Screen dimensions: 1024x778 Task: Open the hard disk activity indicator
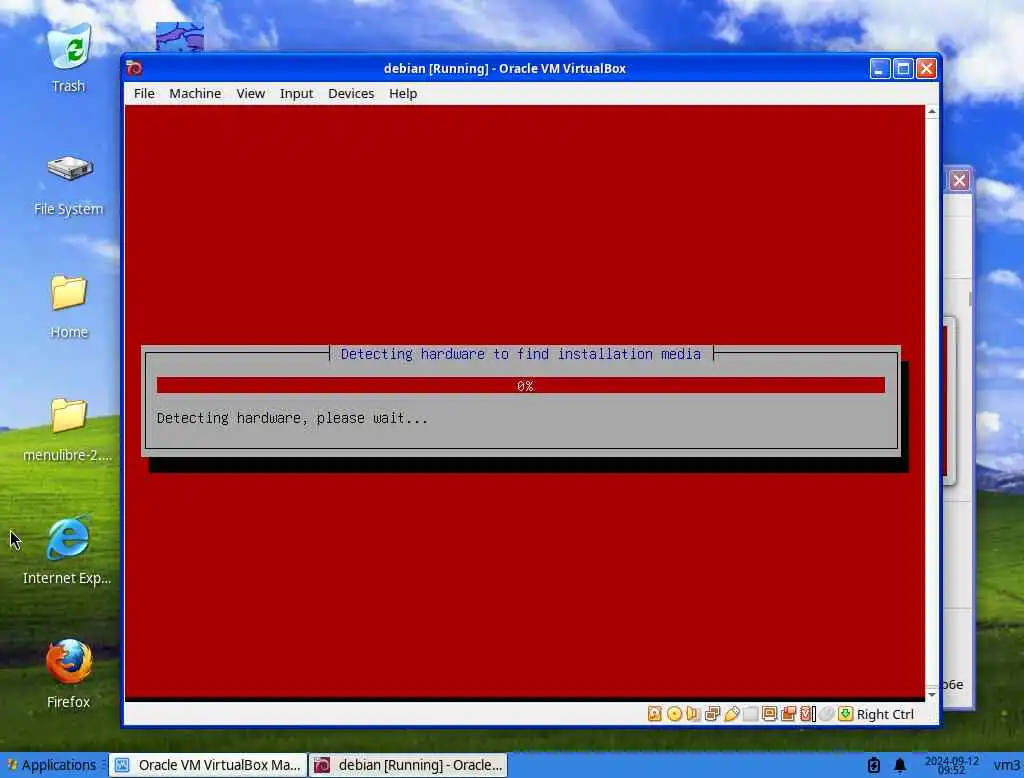(654, 714)
